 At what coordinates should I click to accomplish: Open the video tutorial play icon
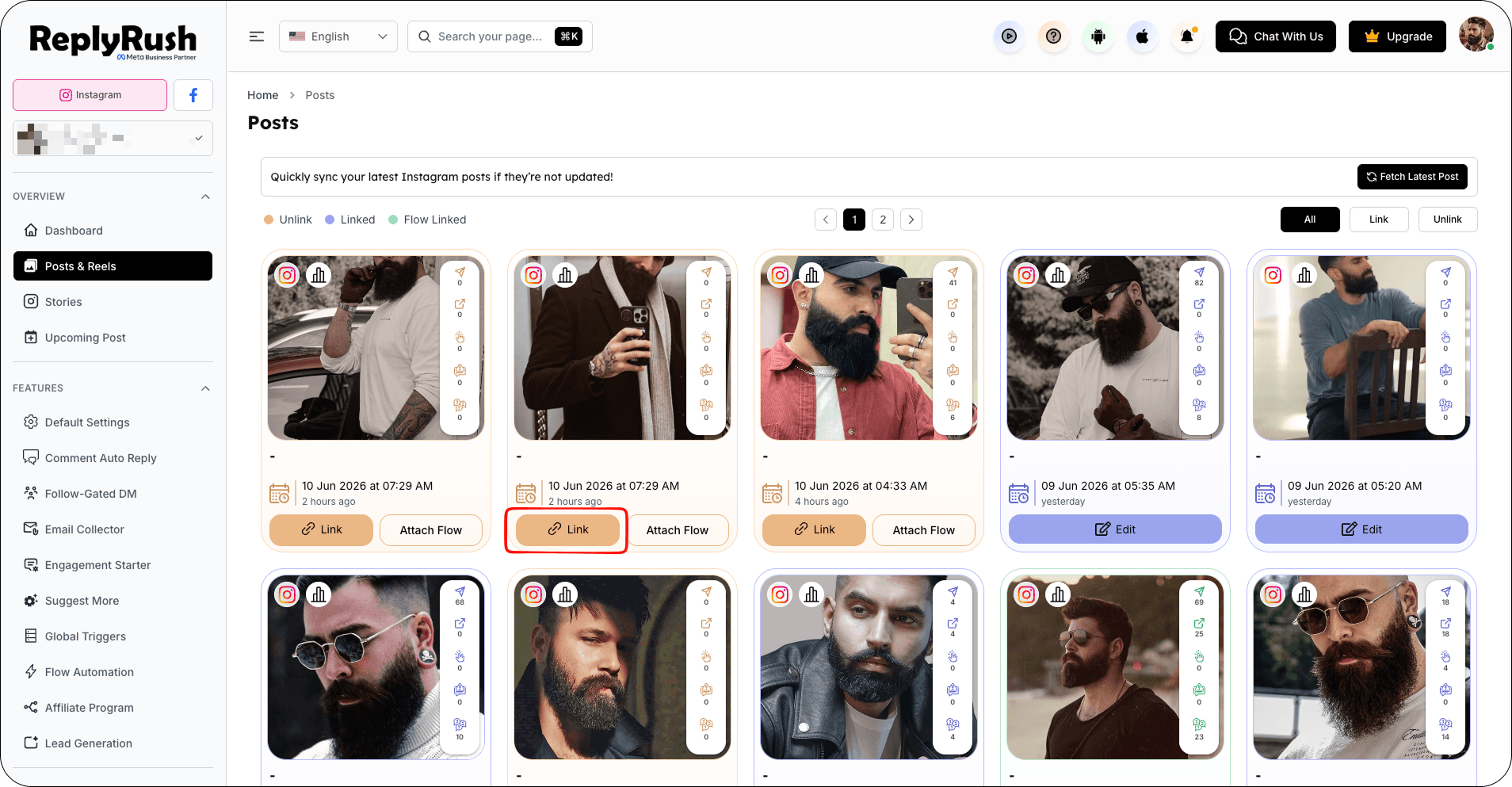pos(1009,36)
